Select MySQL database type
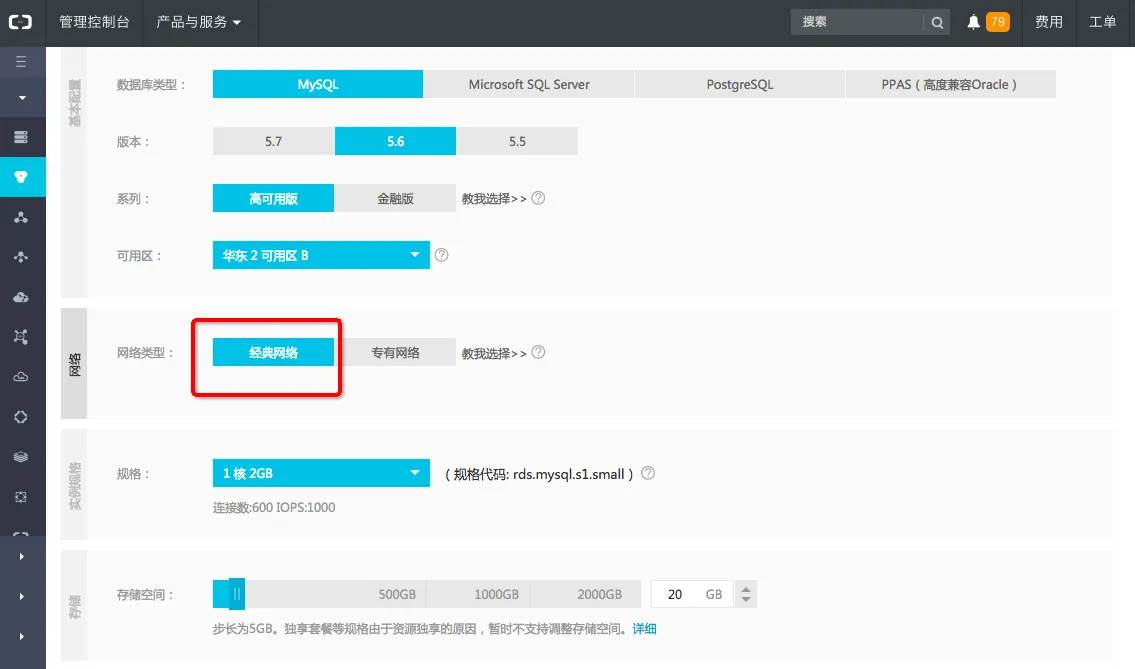 (x=318, y=84)
